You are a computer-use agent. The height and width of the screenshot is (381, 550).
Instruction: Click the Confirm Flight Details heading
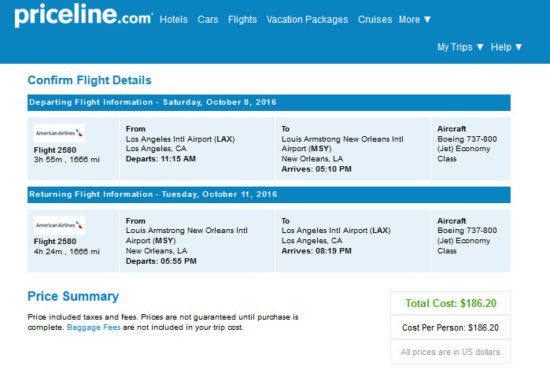pyautogui.click(x=89, y=80)
